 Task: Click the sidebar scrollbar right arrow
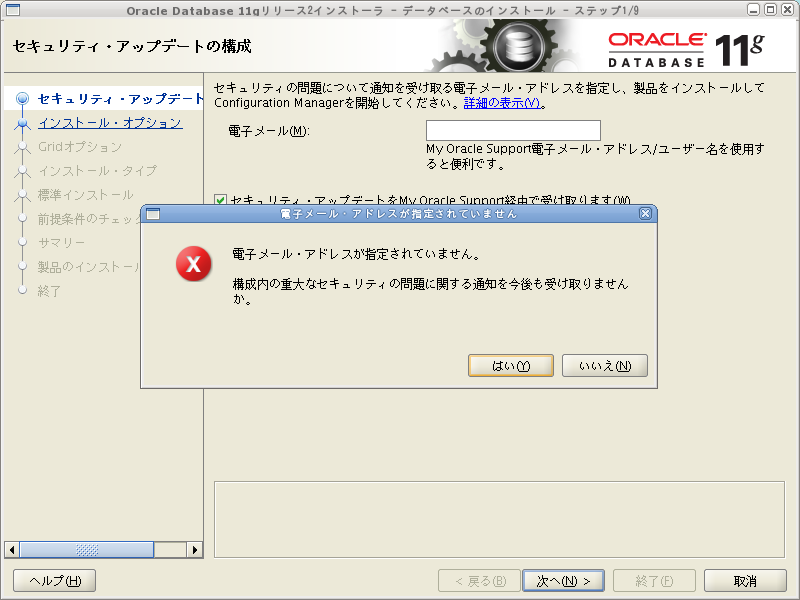pos(194,549)
